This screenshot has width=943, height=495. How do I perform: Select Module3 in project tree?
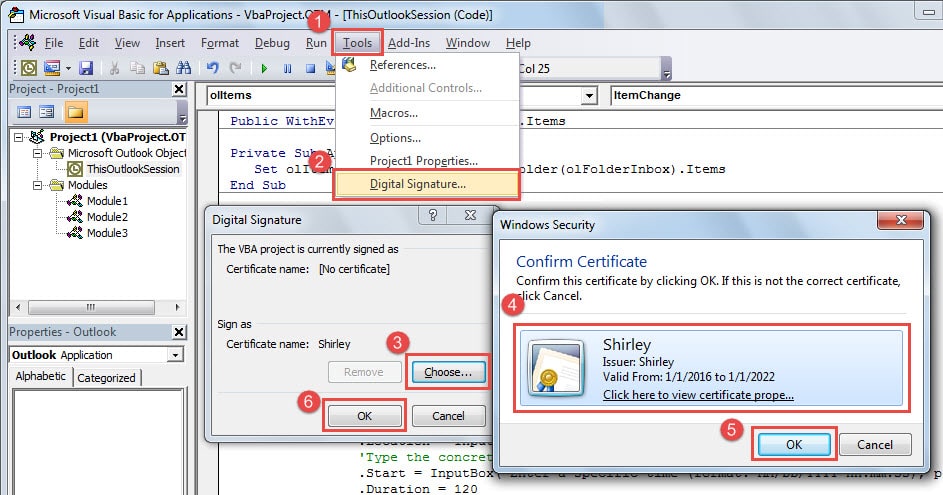coord(107,233)
